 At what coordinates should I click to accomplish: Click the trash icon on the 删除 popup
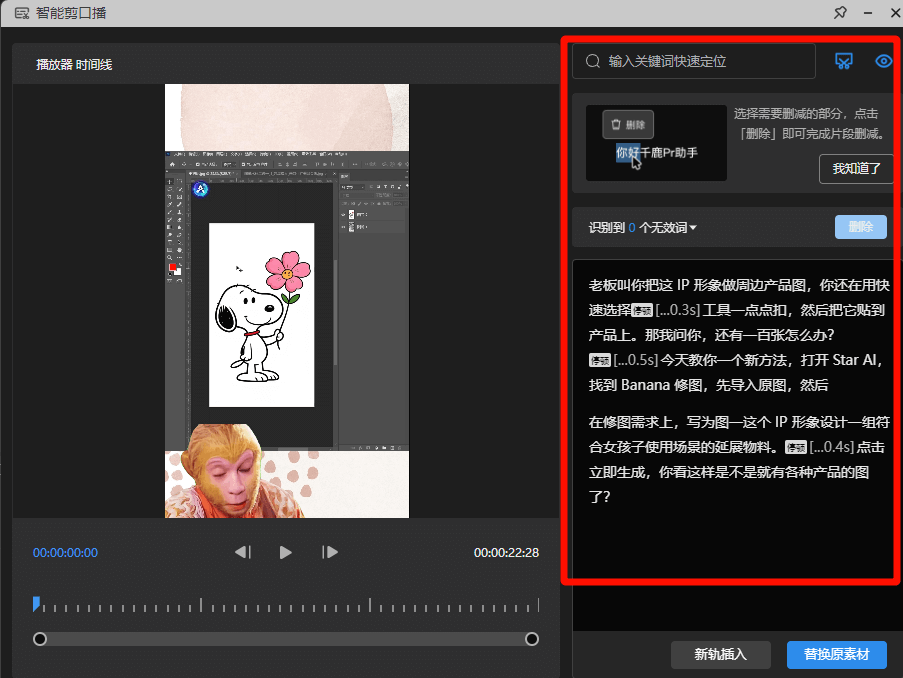pyautogui.click(x=614, y=124)
